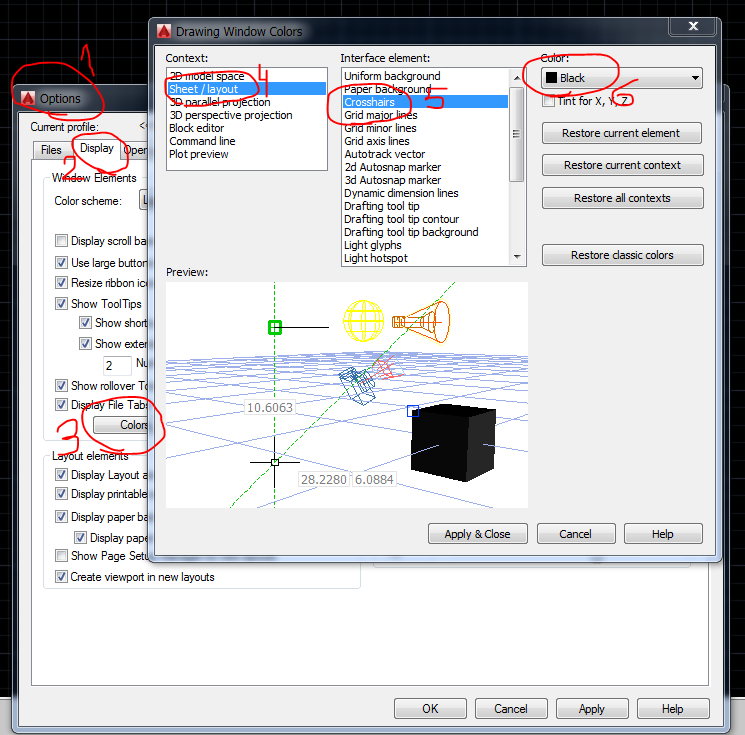
Task: Select Drafting tool tip contour element
Action: 425,220
